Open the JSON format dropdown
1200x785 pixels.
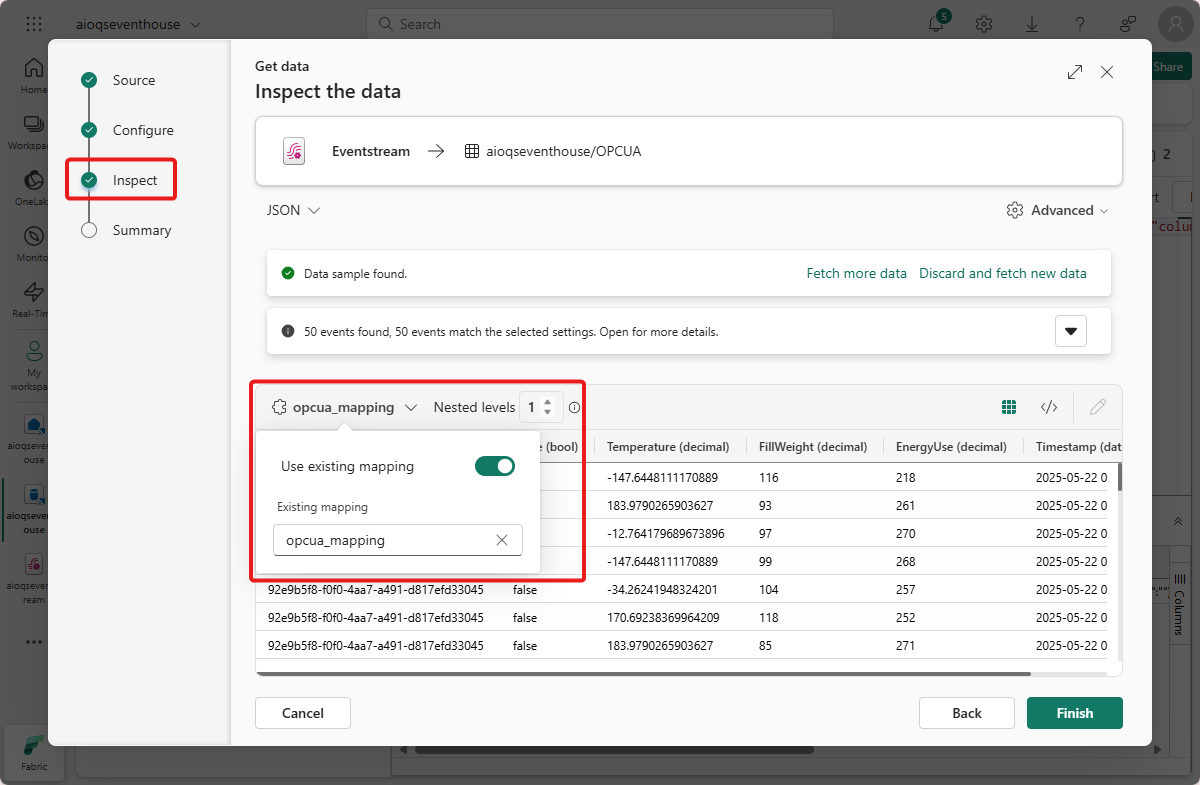[293, 211]
